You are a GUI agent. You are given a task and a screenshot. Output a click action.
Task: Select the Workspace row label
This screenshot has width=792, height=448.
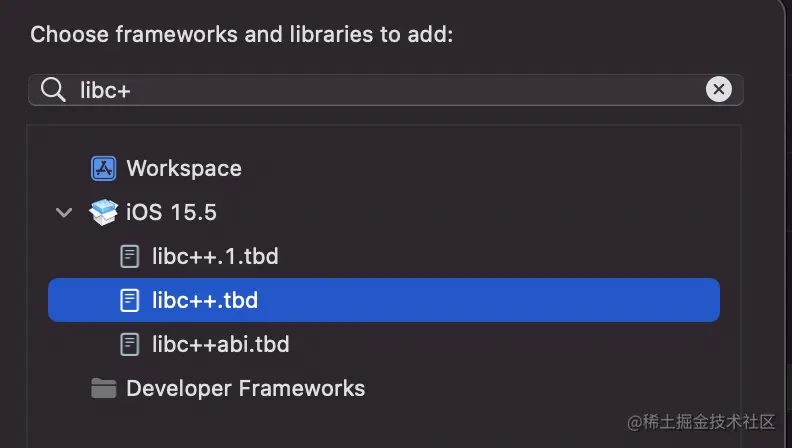pos(184,168)
